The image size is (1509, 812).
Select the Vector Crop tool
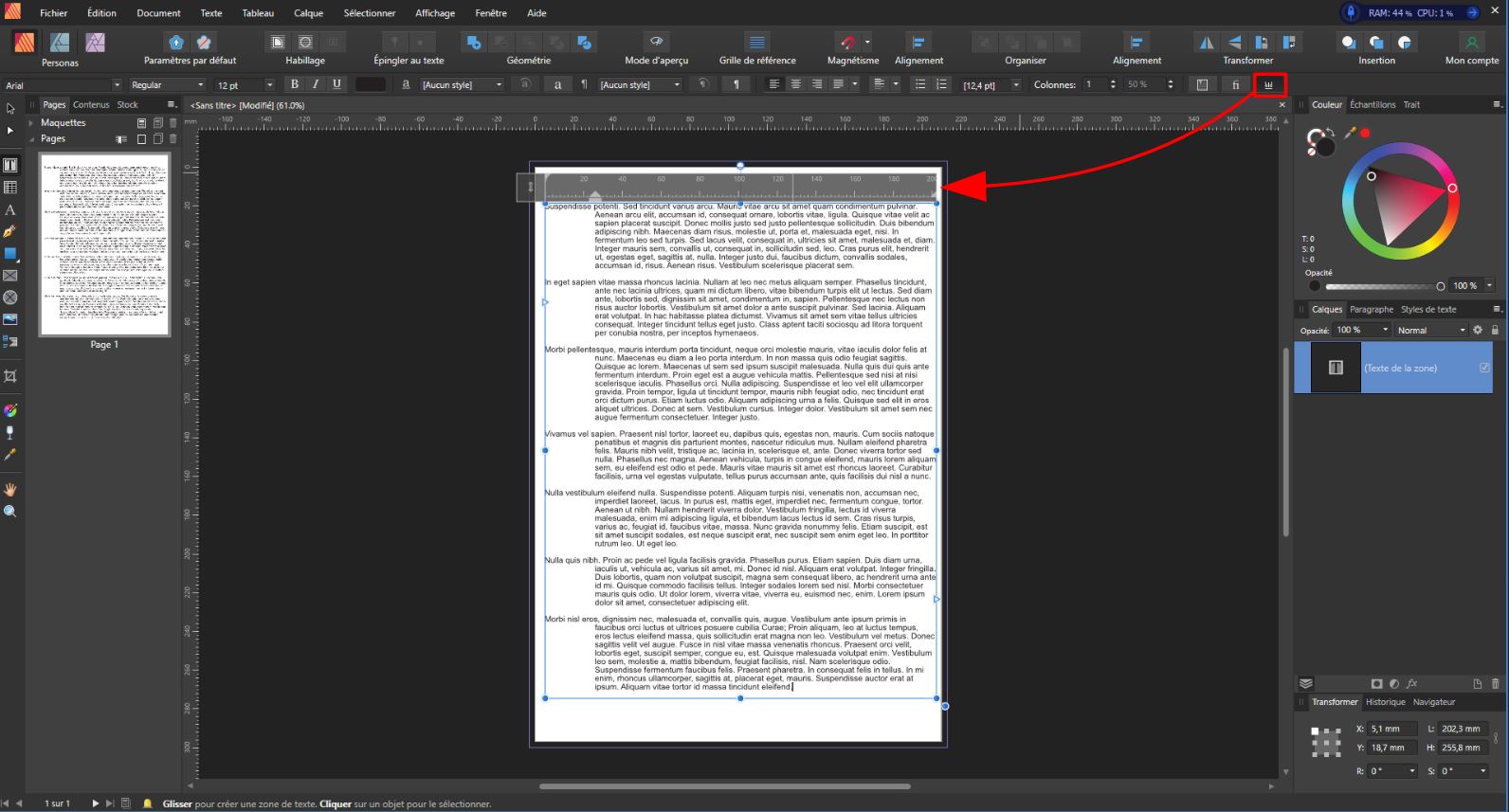pyautogui.click(x=10, y=376)
